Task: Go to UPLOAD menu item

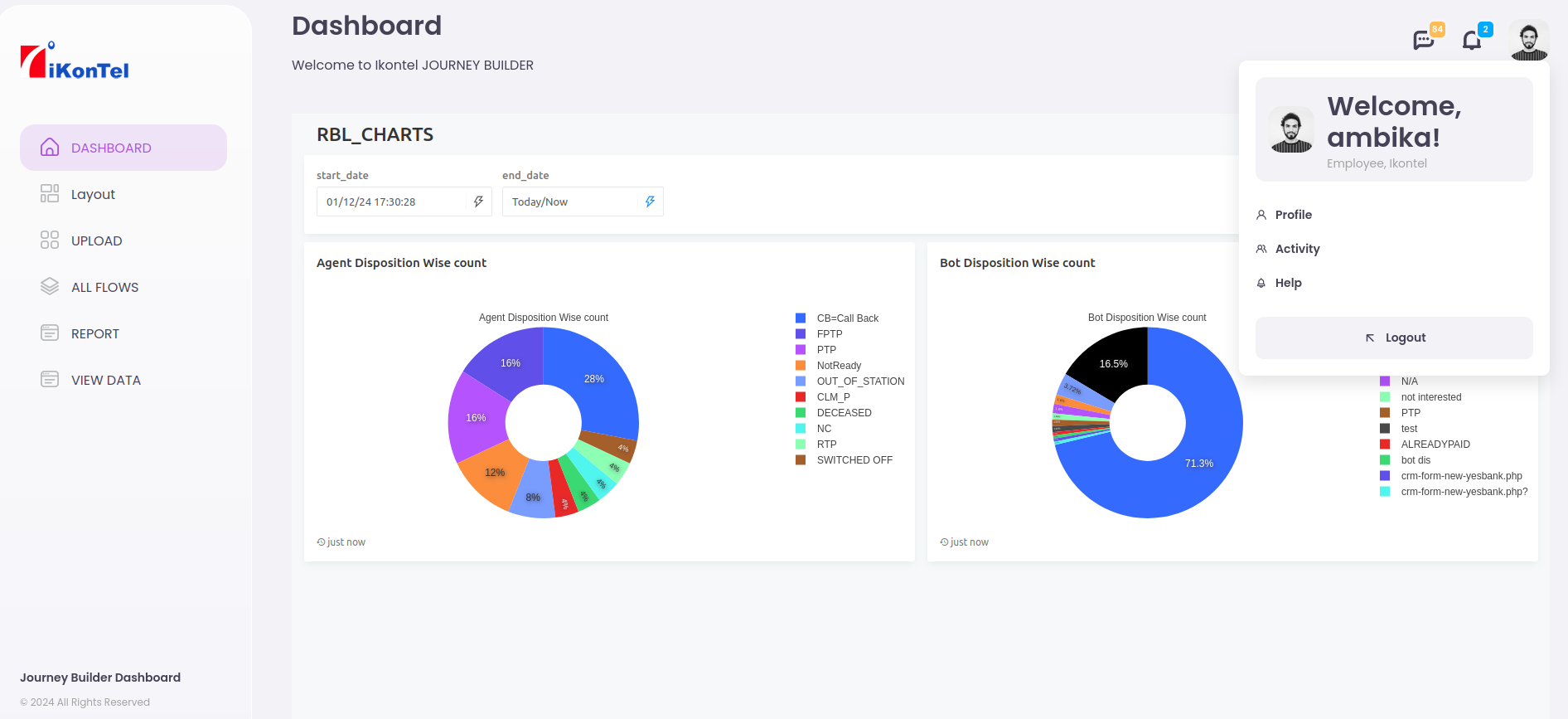Action: click(x=123, y=240)
